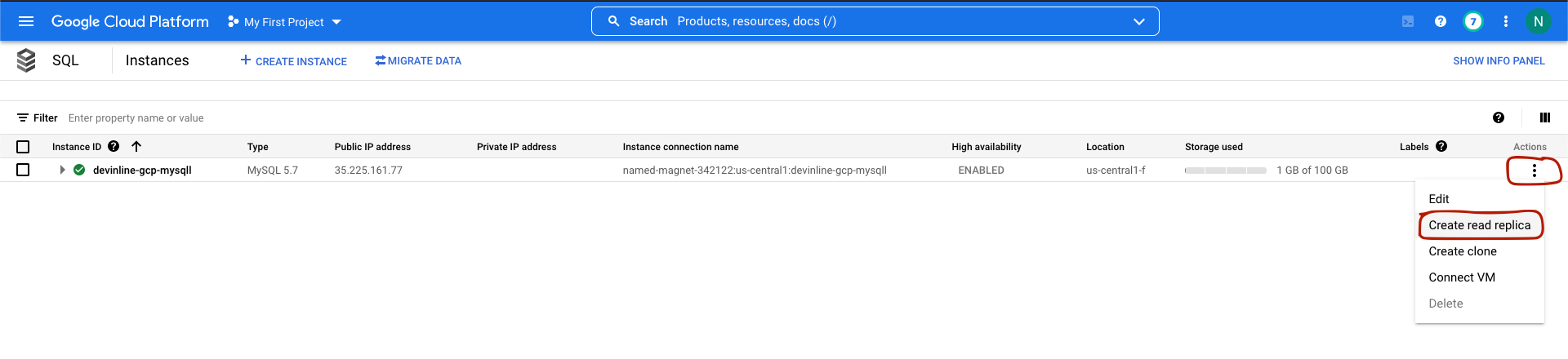Open column display options icon
Screen dimensions: 1568x359
1545,117
